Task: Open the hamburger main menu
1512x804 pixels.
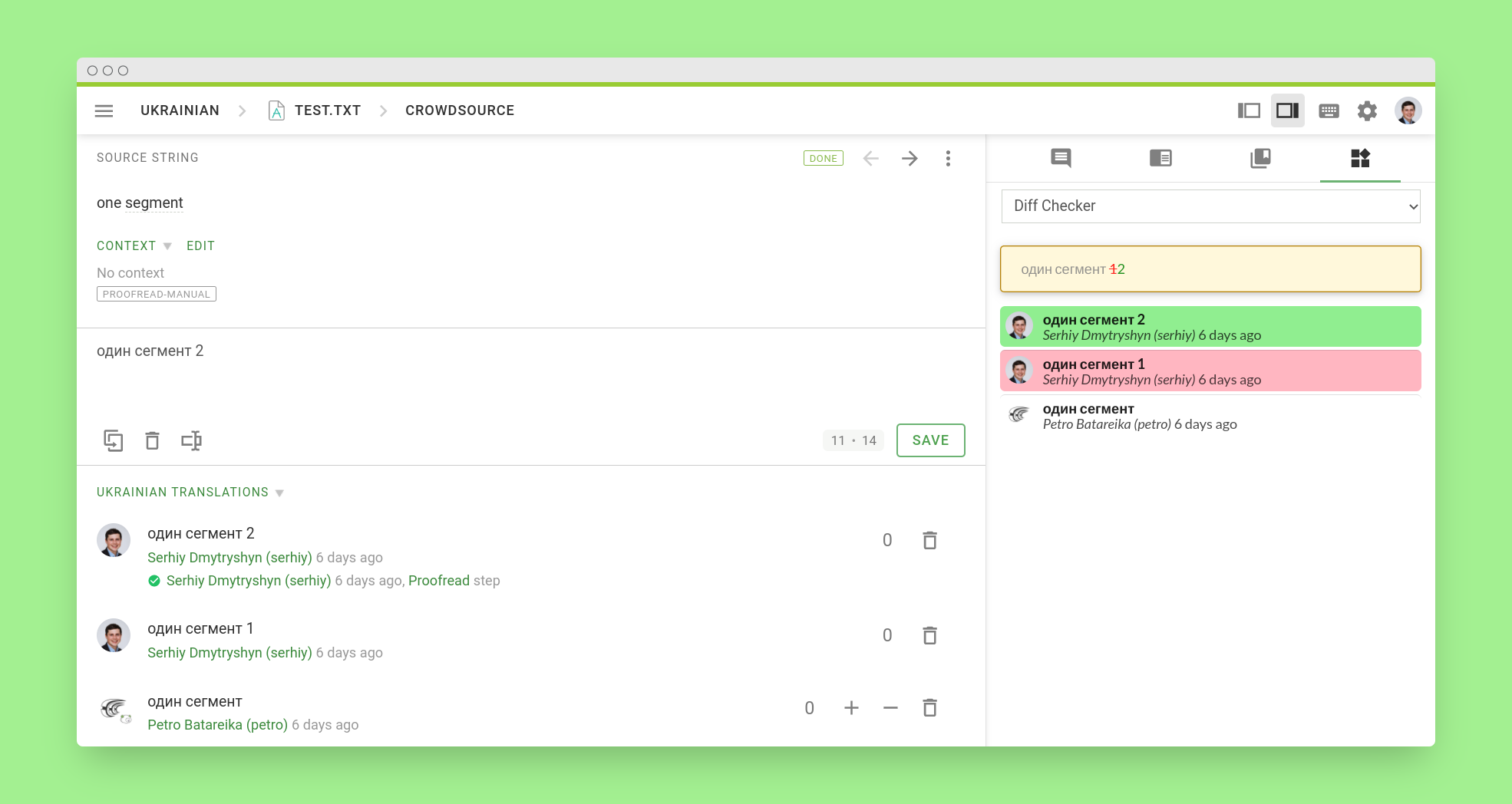Action: (x=104, y=110)
